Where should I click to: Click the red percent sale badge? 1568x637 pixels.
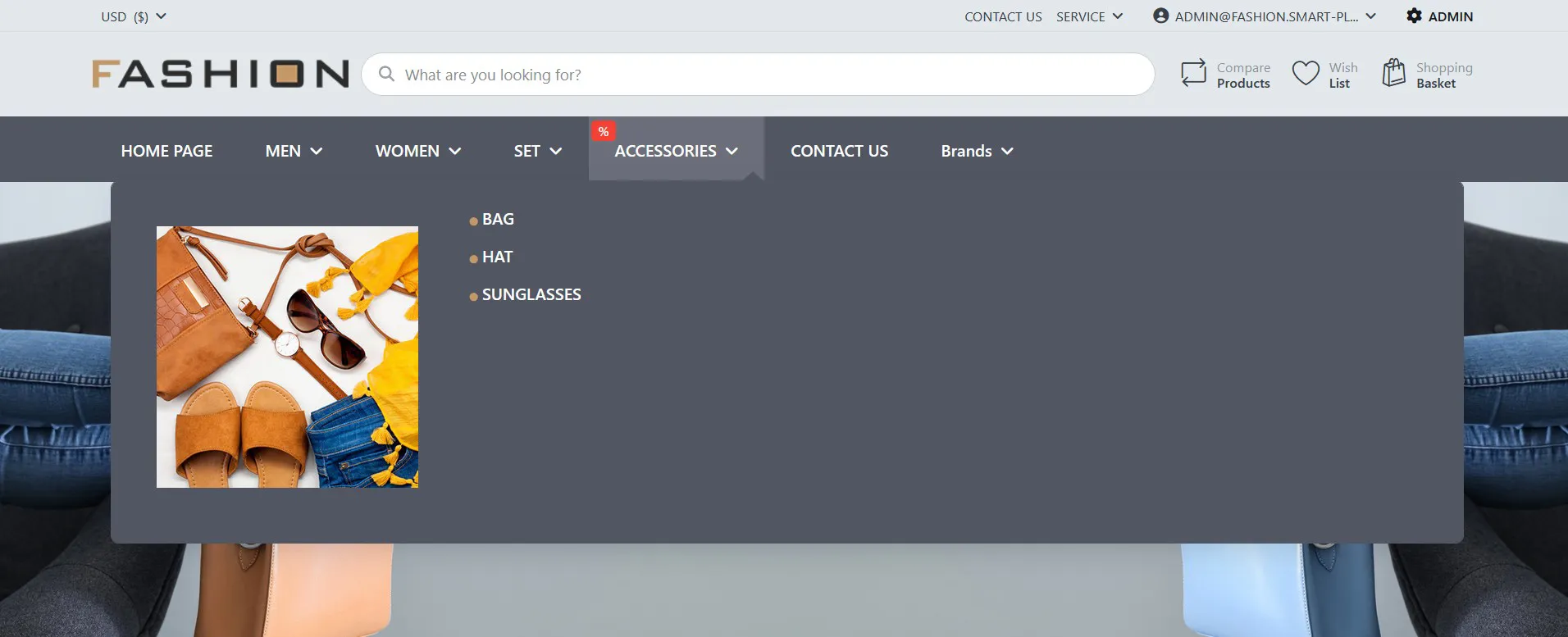603,131
